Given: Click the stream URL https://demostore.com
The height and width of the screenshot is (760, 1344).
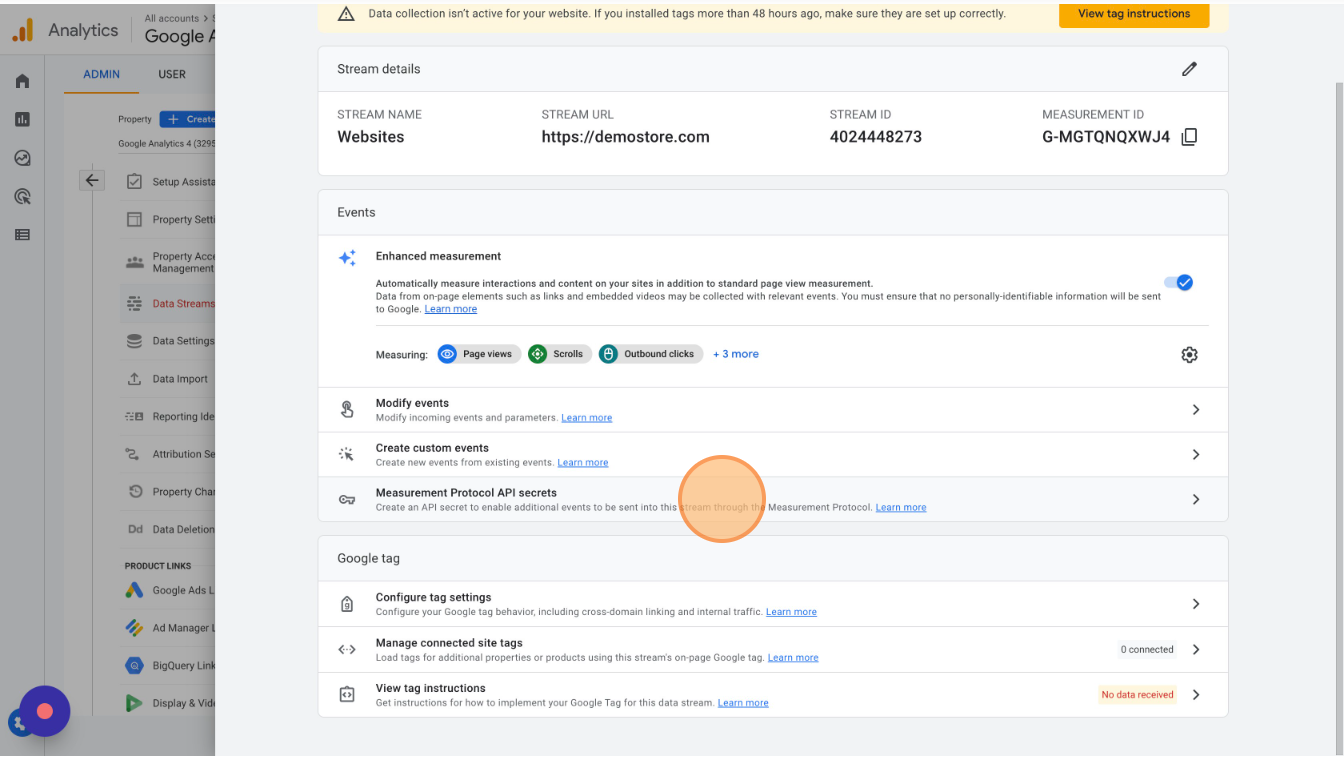Looking at the screenshot, I should click(x=626, y=137).
